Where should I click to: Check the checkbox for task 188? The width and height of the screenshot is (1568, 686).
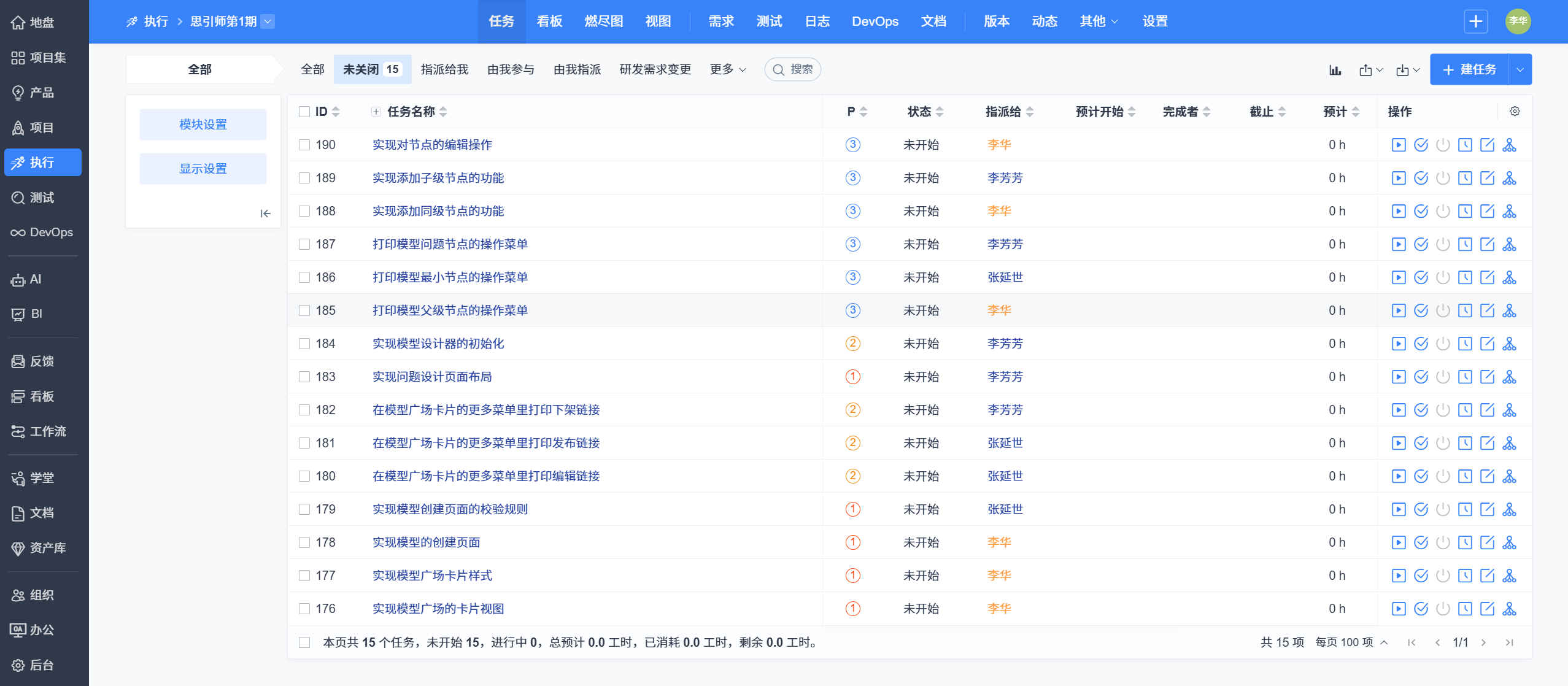(x=304, y=211)
